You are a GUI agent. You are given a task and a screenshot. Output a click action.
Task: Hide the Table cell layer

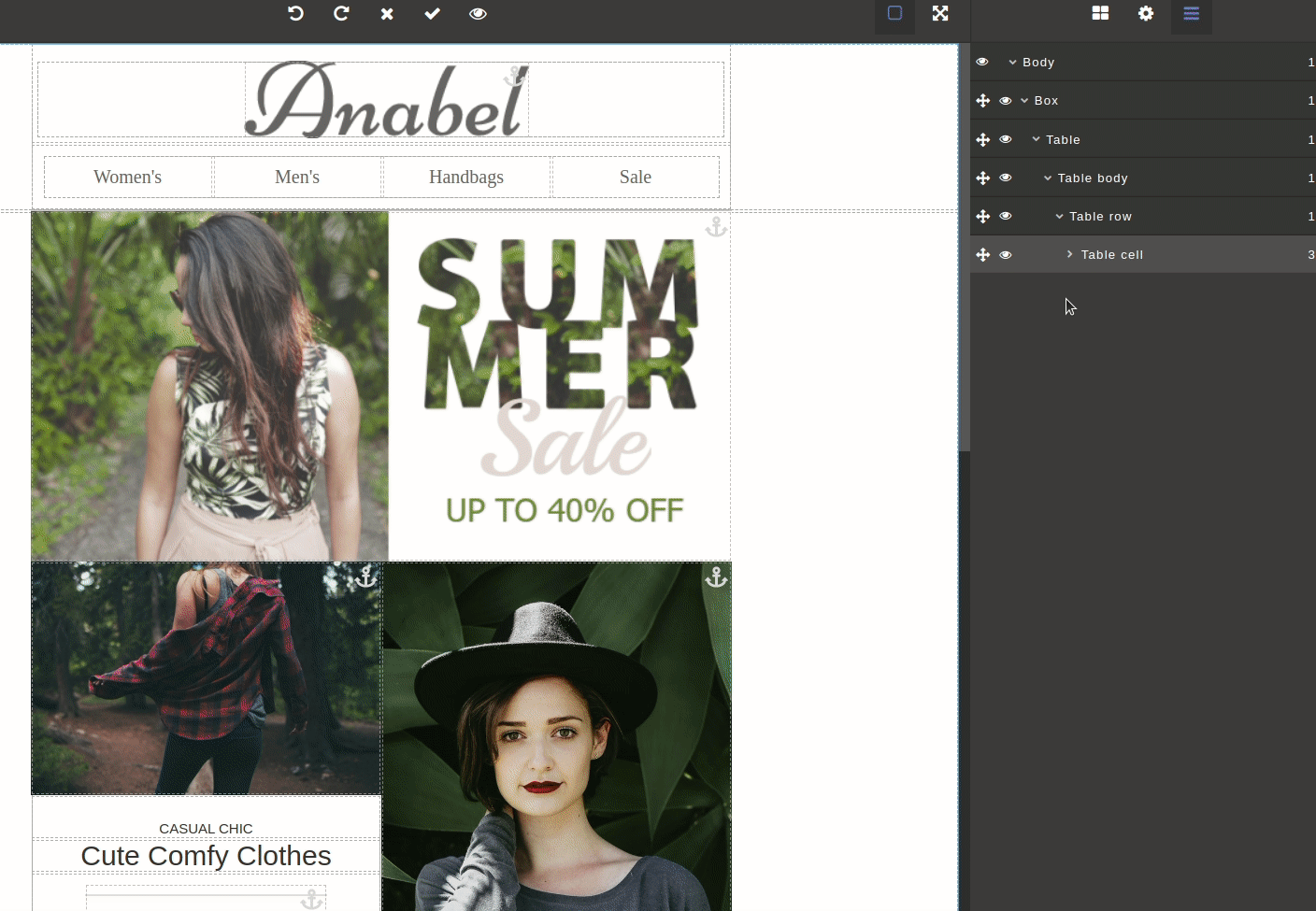(1006, 254)
